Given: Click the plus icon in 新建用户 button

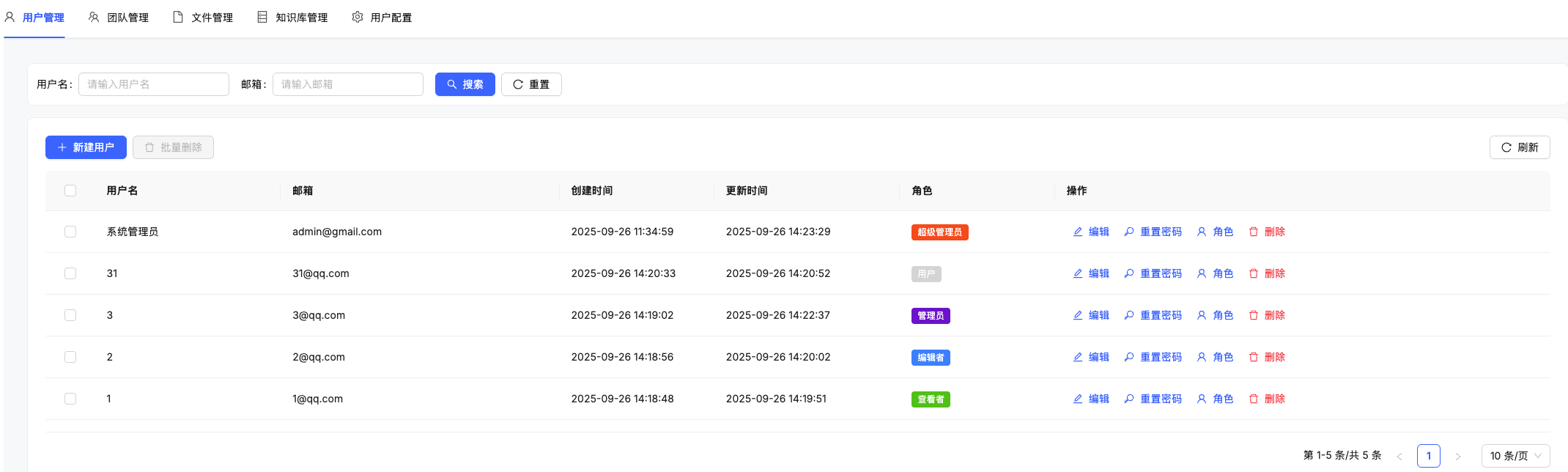Looking at the screenshot, I should [62, 147].
